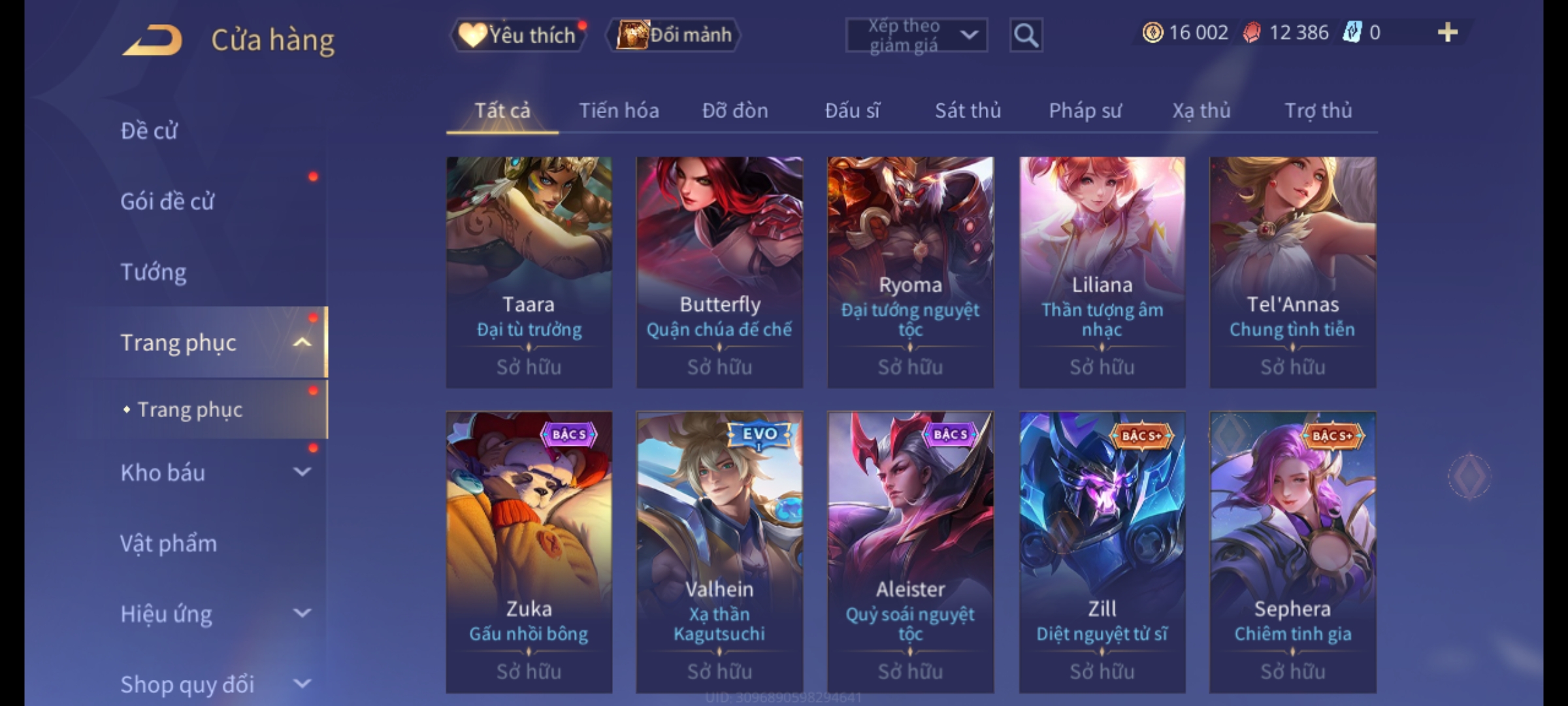Tap the back arrow beside Cửa hàng

tap(152, 41)
